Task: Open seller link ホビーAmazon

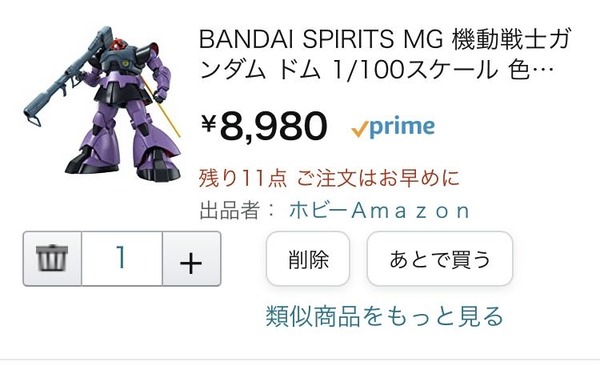Action: tap(380, 211)
